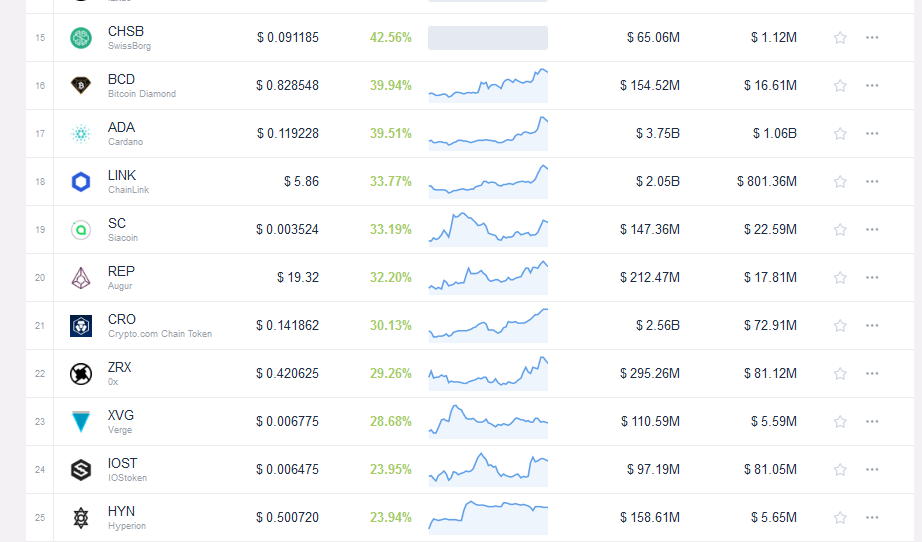Mark LINK as favorite using its star
Viewport: 922px width, 542px height.
point(840,182)
